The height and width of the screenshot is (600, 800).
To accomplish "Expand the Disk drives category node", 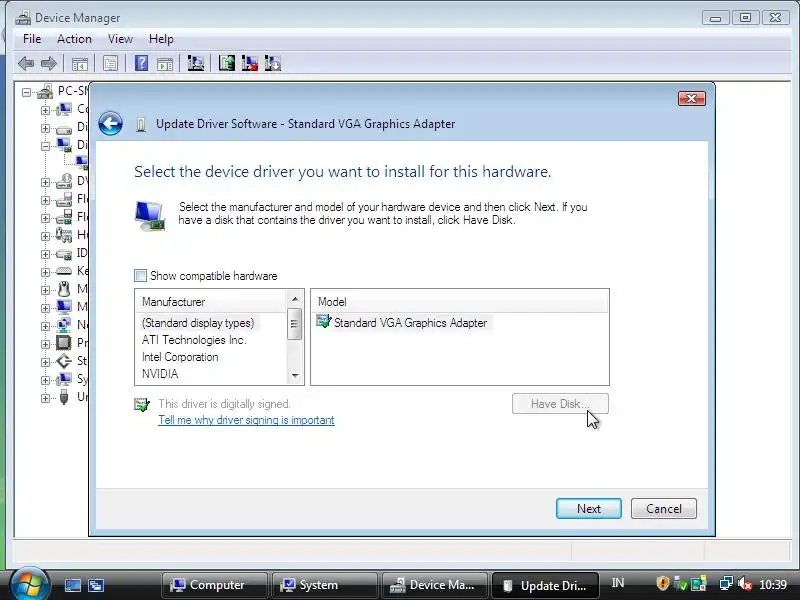I will pyautogui.click(x=45, y=128).
